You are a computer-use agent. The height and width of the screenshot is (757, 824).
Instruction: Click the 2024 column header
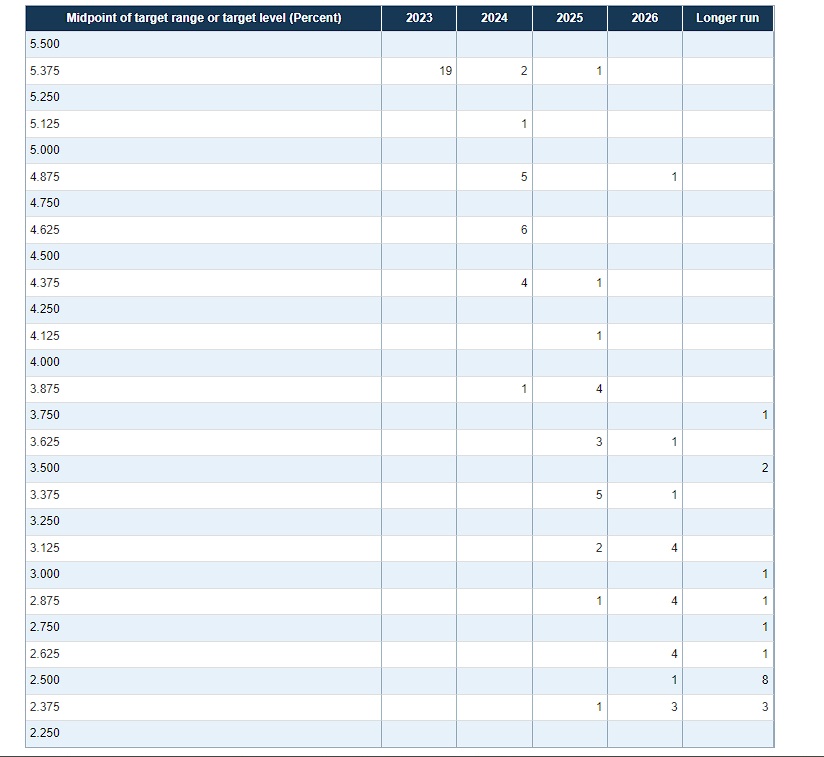(494, 18)
